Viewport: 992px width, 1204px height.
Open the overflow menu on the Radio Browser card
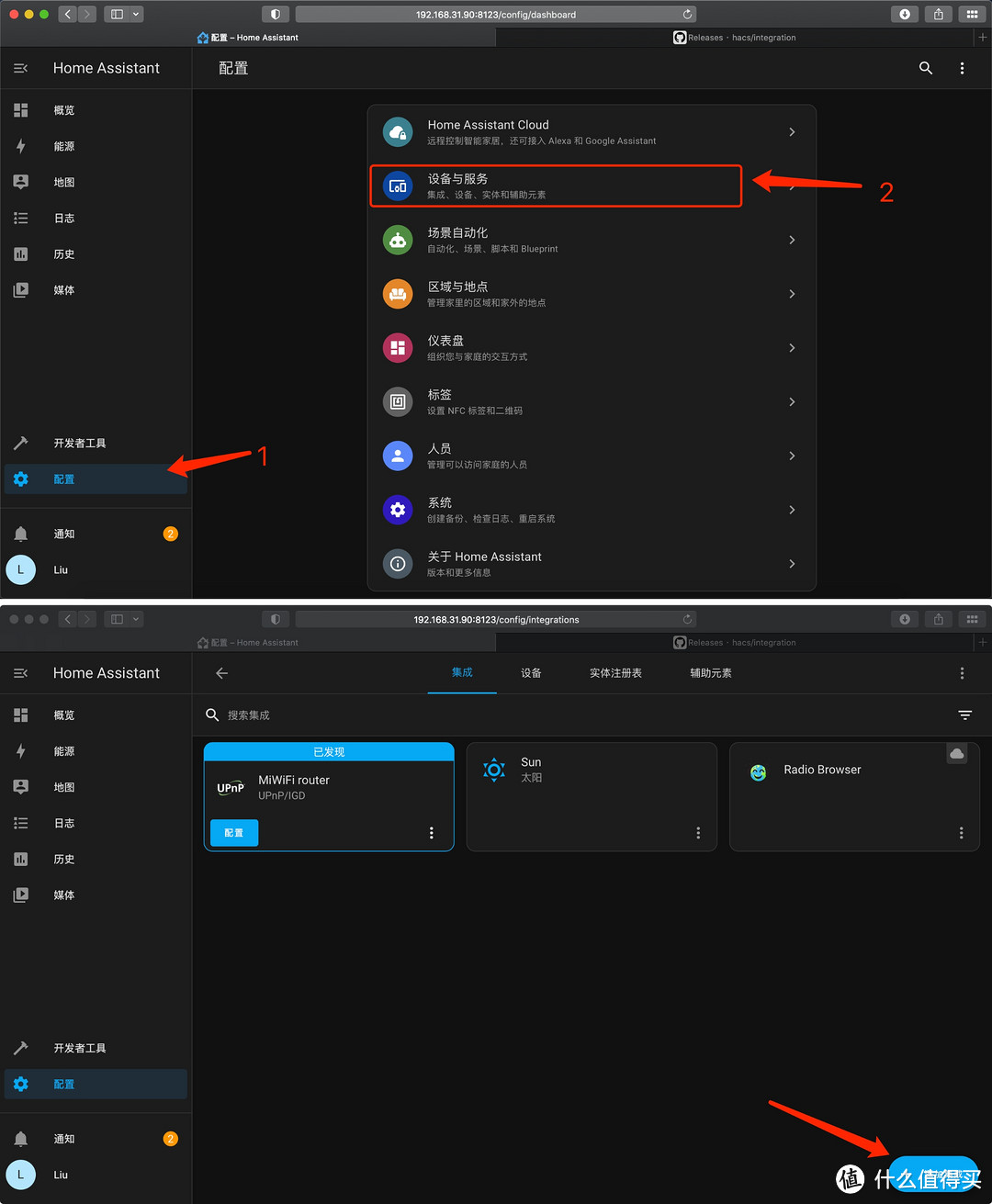click(x=961, y=833)
